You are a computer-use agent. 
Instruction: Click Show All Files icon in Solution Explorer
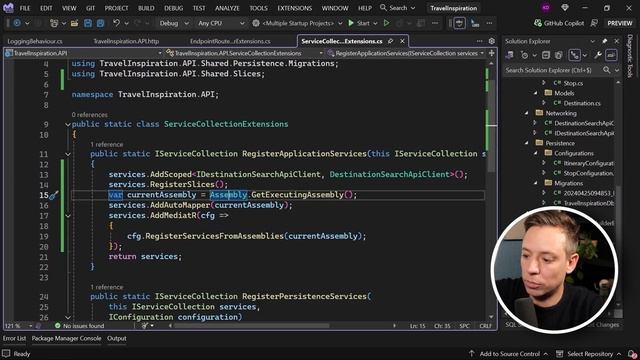point(558,55)
